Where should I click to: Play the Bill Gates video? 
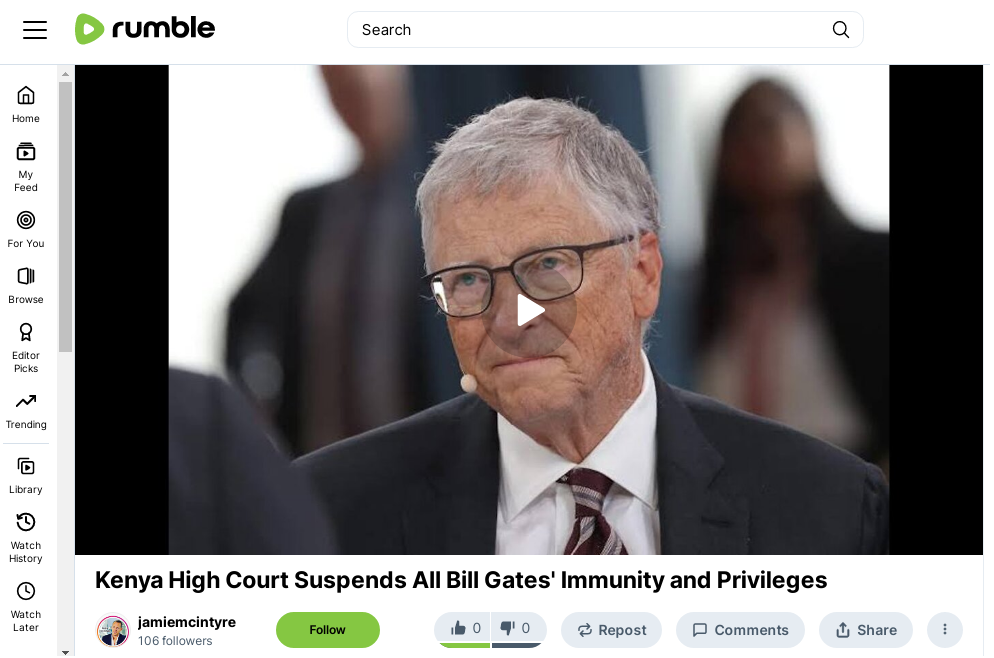click(529, 310)
